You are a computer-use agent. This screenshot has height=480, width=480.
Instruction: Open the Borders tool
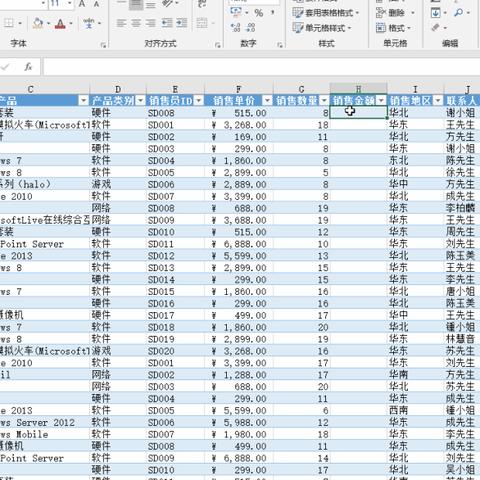(x=9, y=23)
